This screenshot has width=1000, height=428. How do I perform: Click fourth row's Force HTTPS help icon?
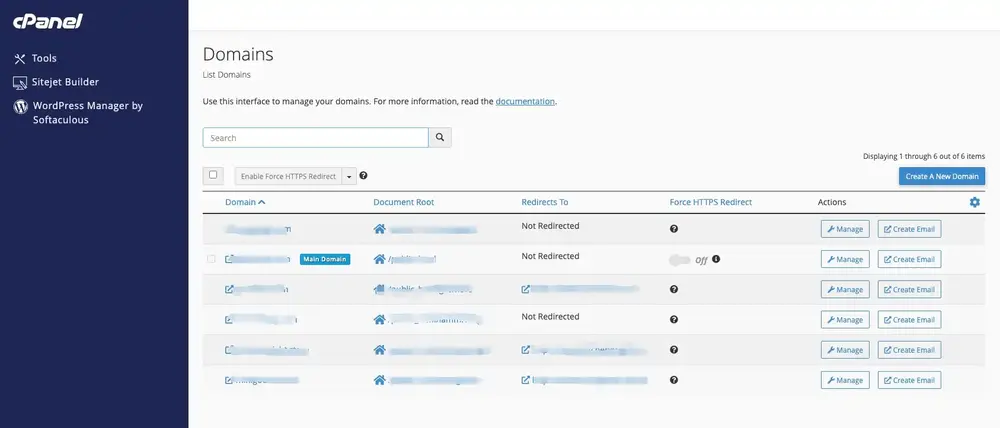click(x=674, y=320)
